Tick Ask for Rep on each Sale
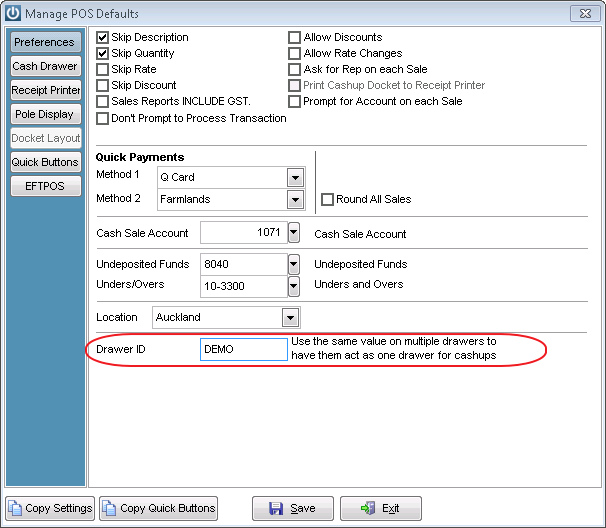The height and width of the screenshot is (528, 606). pyautogui.click(x=294, y=70)
